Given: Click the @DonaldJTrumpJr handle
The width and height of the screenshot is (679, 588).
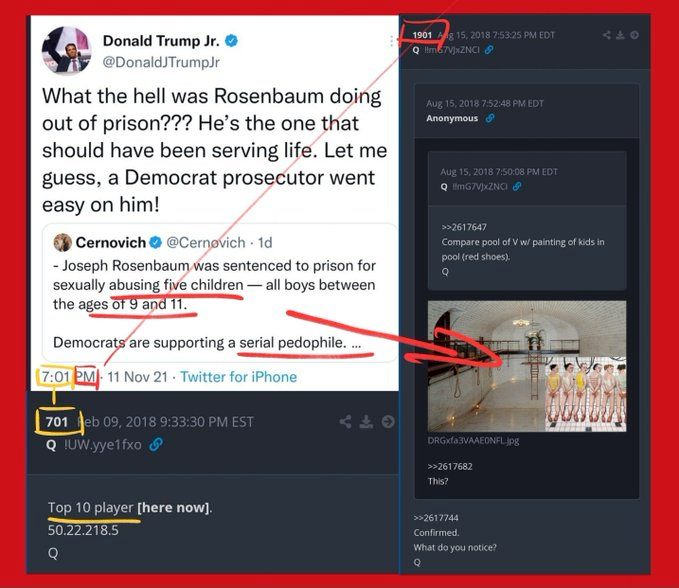Looking at the screenshot, I should [161, 62].
